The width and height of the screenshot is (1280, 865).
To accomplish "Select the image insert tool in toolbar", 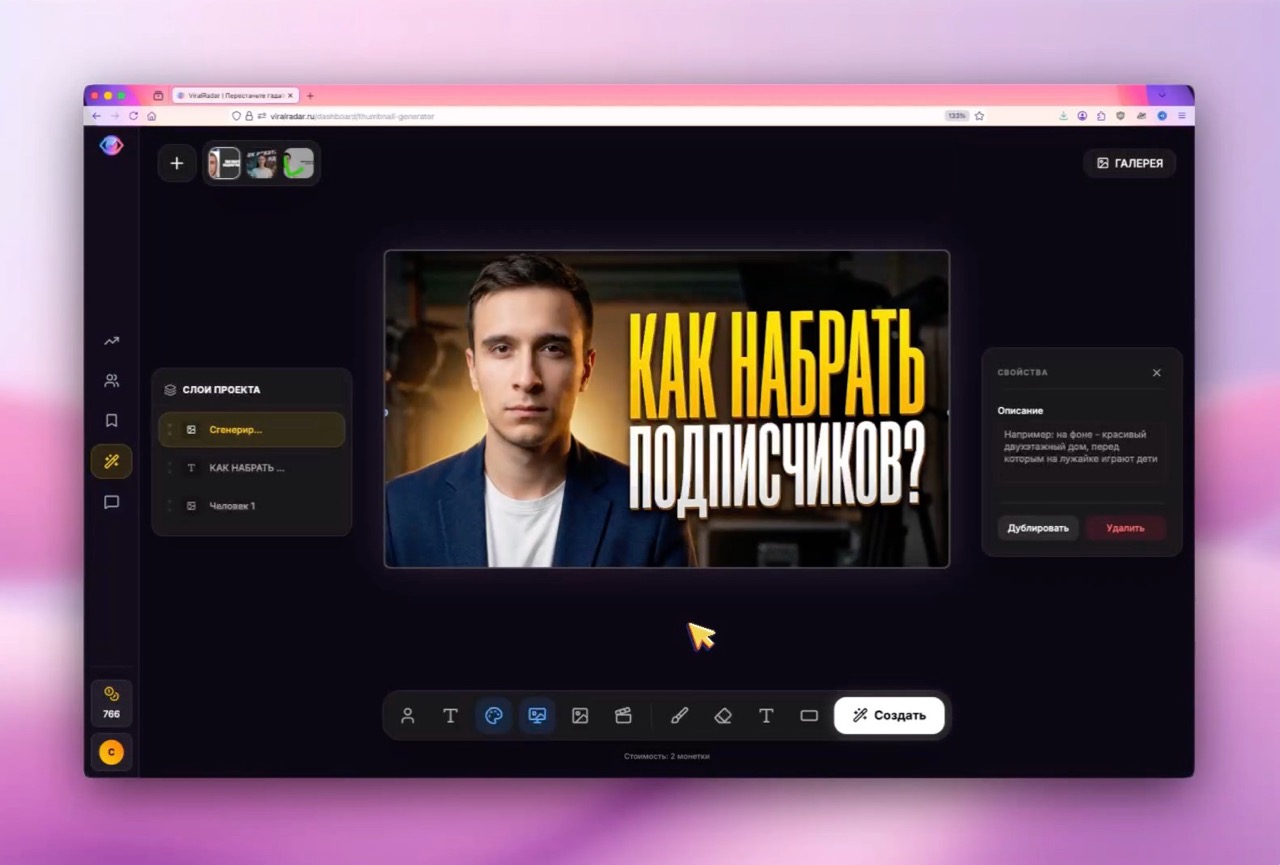I will (x=580, y=715).
